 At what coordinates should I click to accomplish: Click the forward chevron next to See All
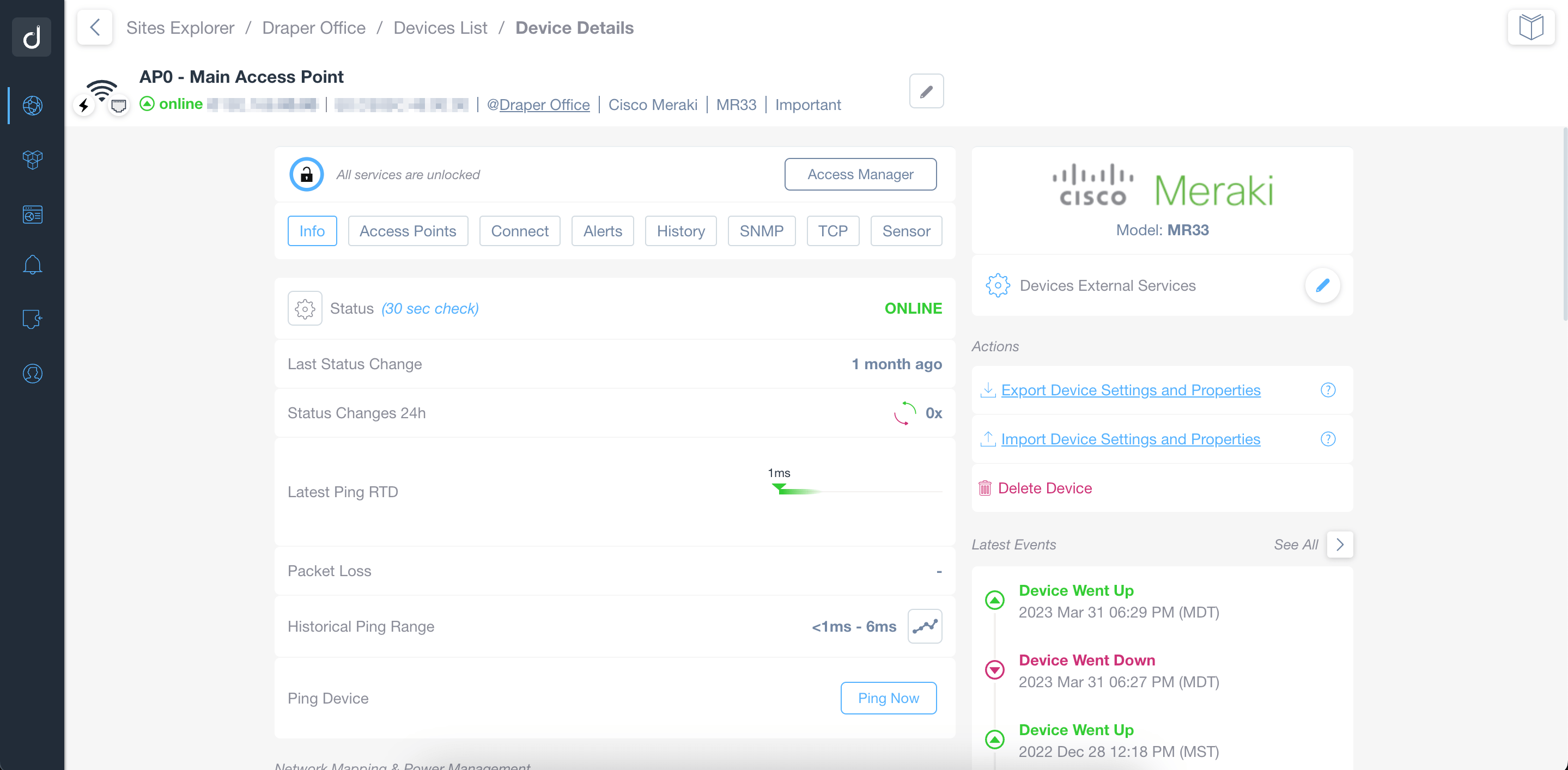(x=1340, y=544)
